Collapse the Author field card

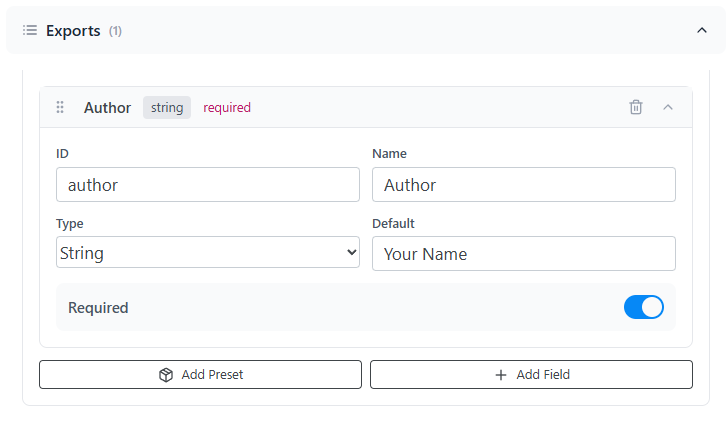coord(668,107)
